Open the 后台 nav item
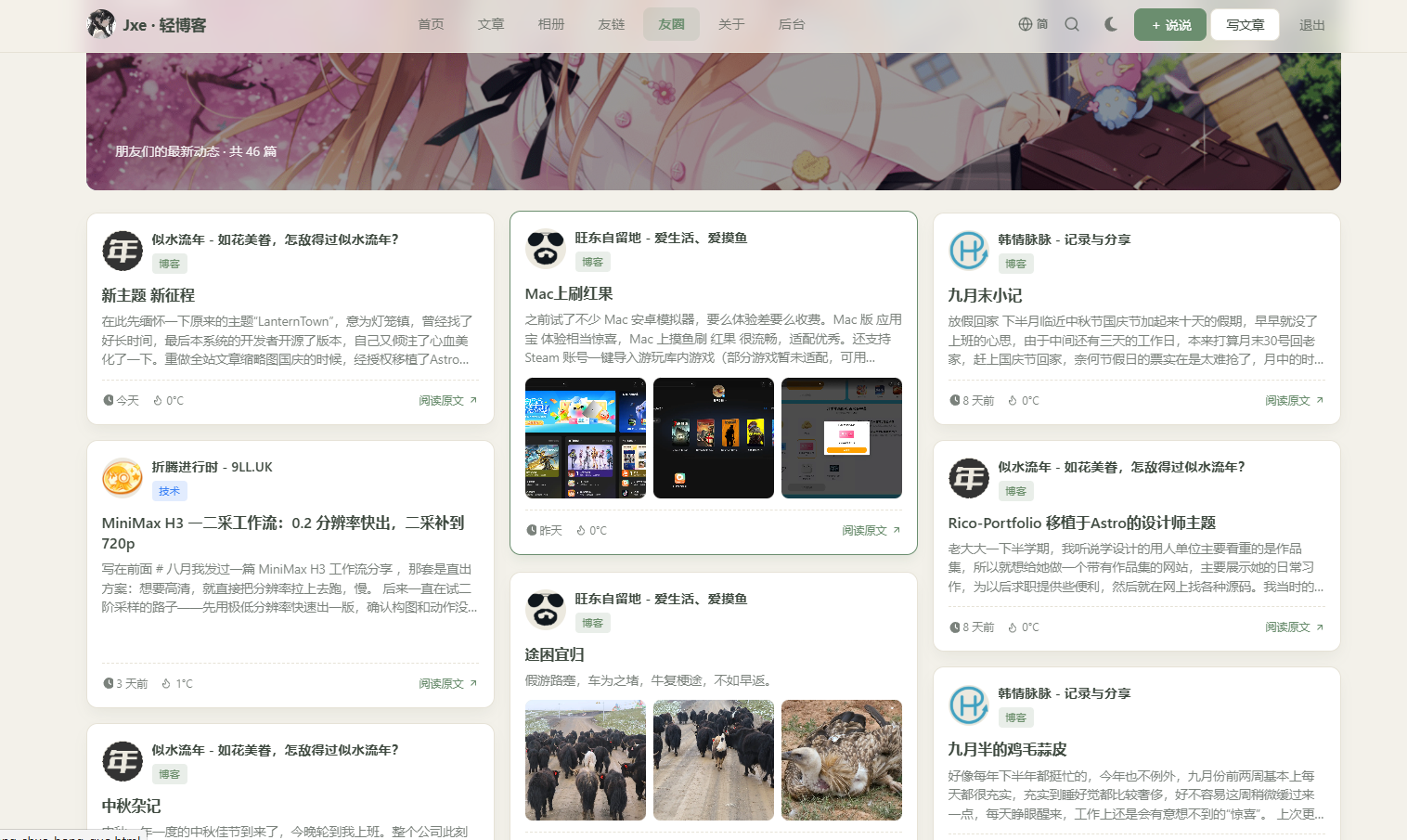The image size is (1407, 840). (792, 24)
